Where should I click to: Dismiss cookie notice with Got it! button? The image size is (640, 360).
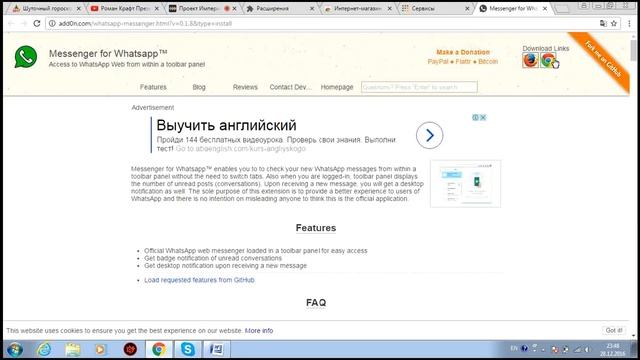point(614,330)
